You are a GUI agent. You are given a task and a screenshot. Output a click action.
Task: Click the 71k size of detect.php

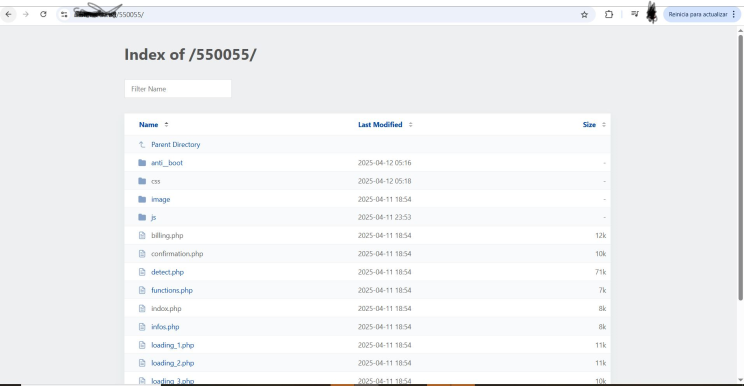[601, 272]
